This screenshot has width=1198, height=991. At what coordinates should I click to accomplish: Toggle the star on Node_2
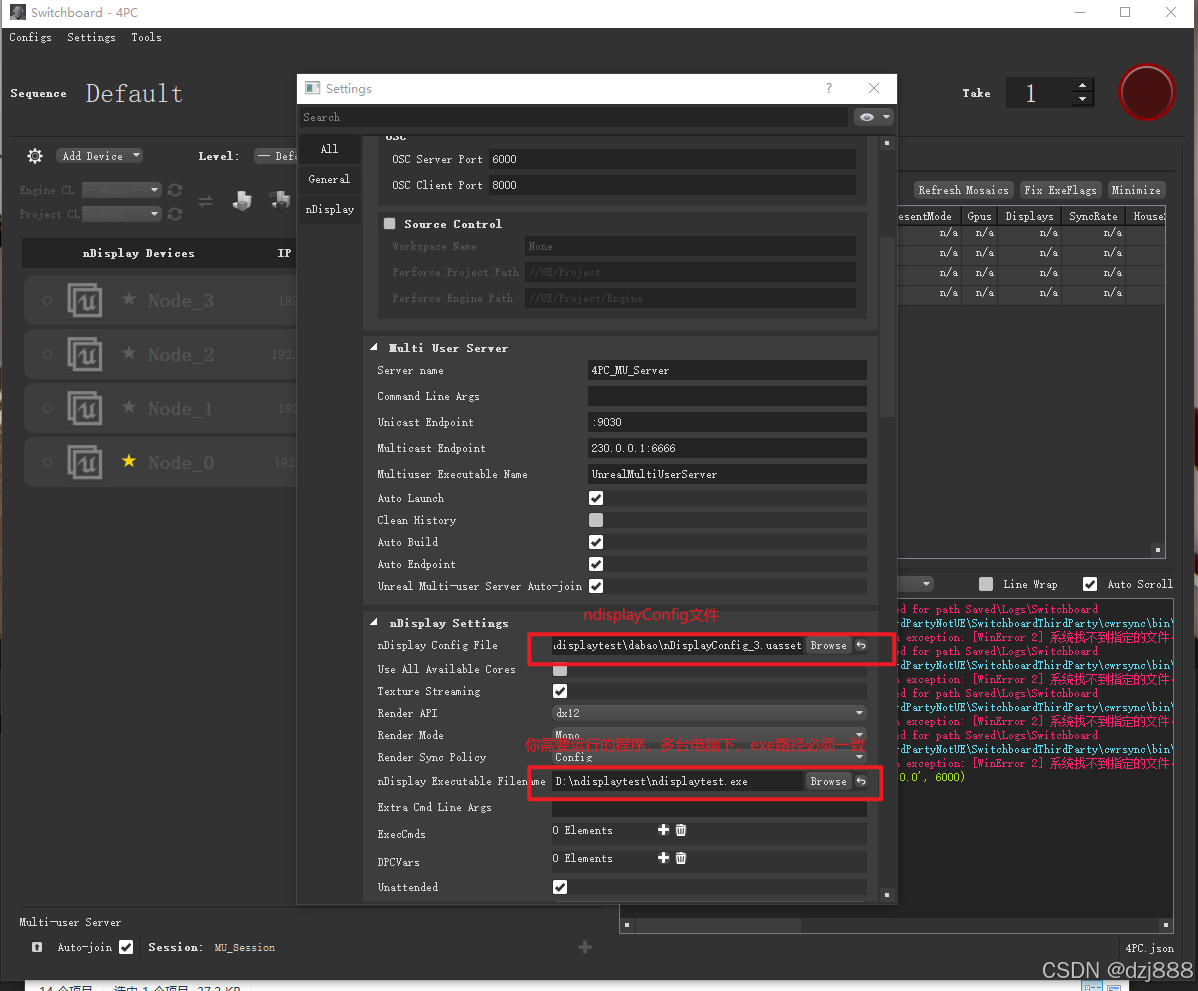pos(129,353)
